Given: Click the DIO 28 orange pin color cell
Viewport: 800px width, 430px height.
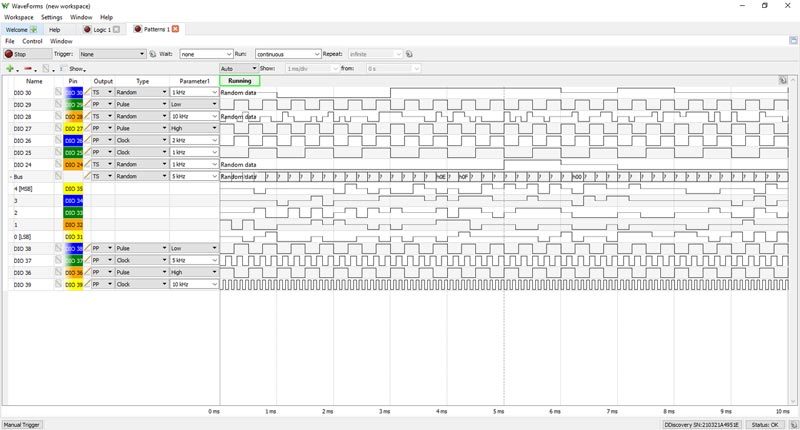Looking at the screenshot, I should 74,116.
